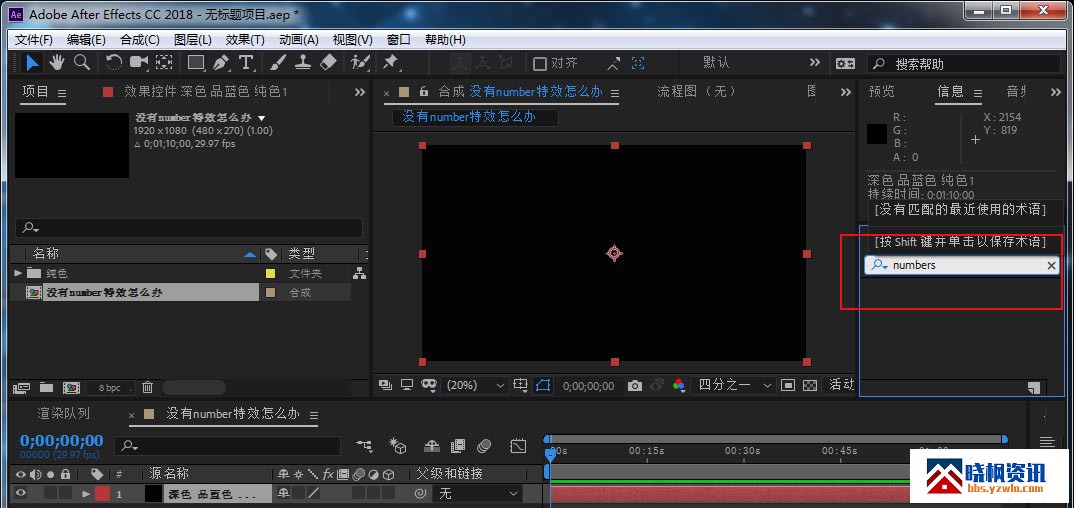Expand the 纯色 folder in Project panel
1074x508 pixels.
click(18, 273)
